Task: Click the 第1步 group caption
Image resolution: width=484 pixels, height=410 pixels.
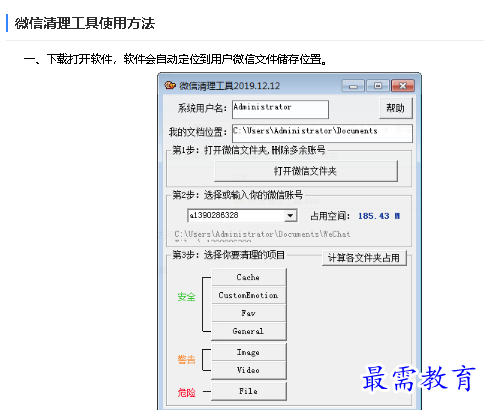Action: coord(249,150)
